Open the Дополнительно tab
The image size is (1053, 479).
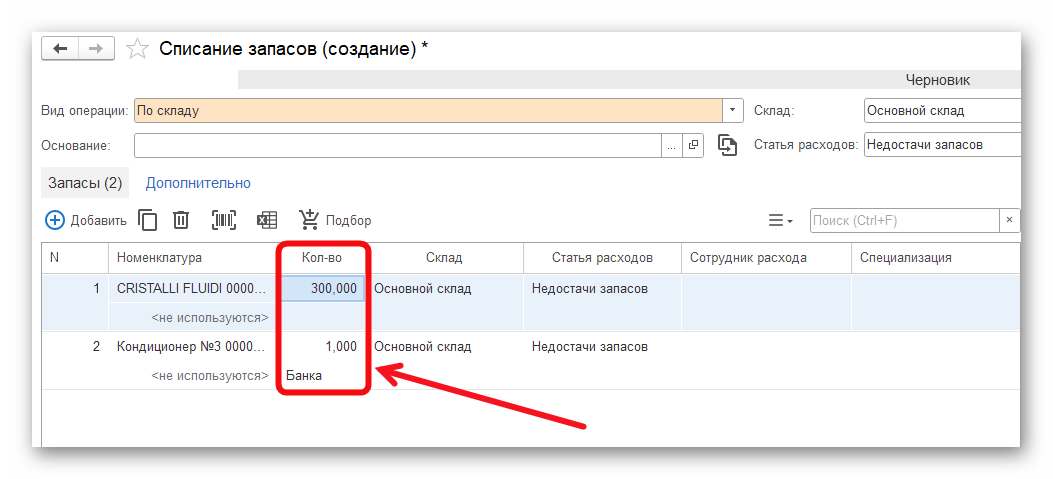(198, 183)
